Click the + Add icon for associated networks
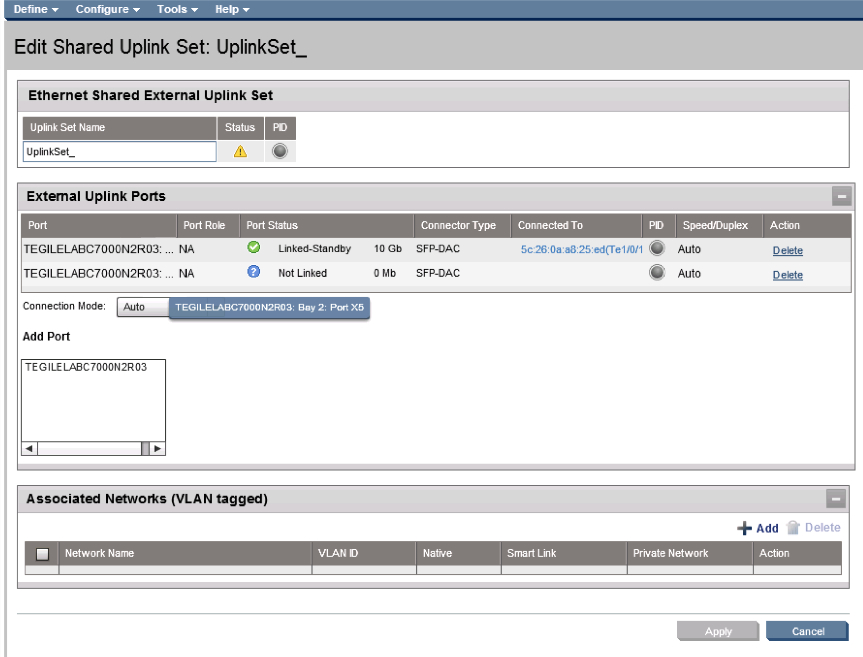 pos(746,528)
